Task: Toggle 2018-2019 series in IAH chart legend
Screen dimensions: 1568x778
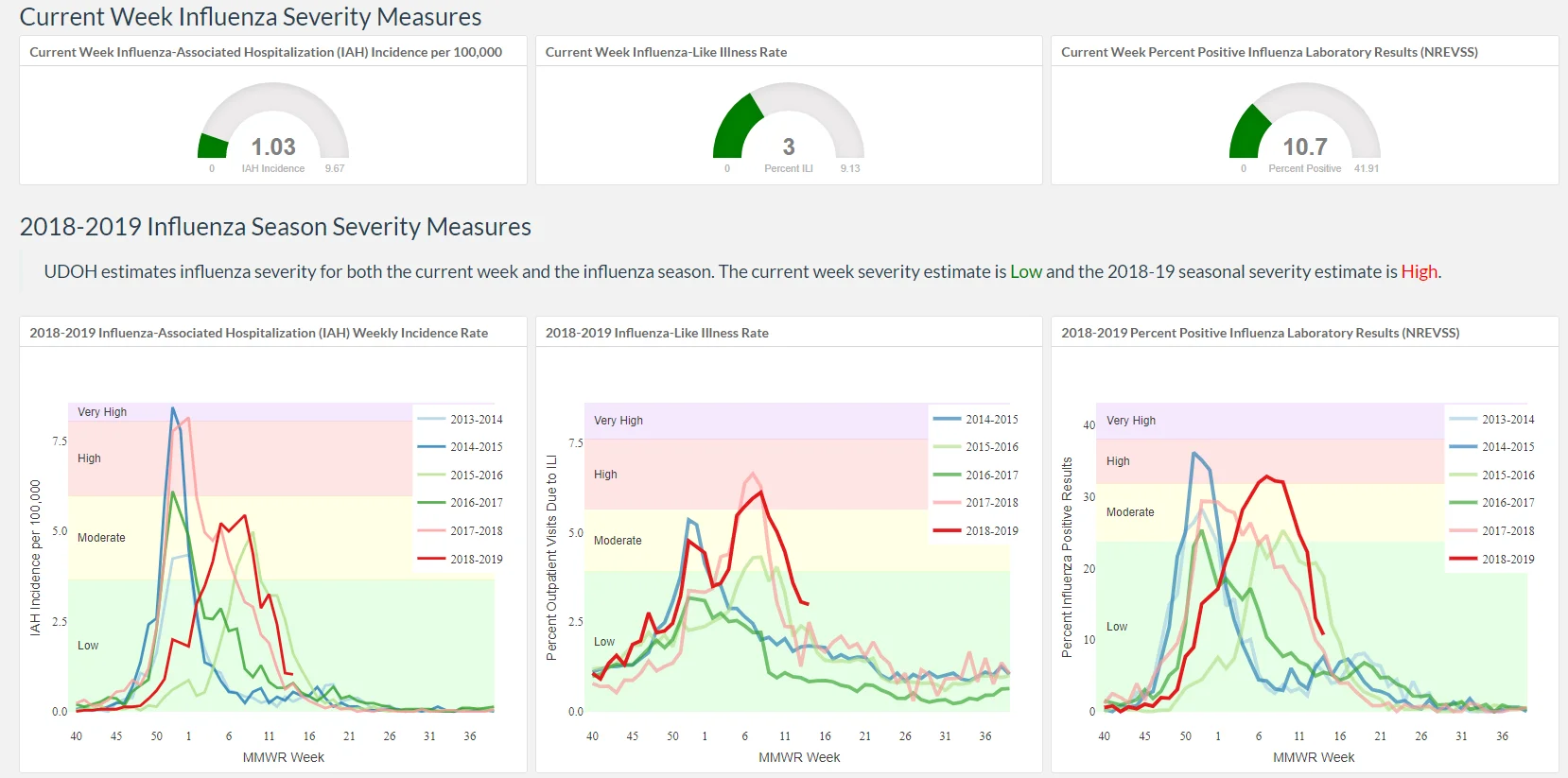Action: pos(461,560)
